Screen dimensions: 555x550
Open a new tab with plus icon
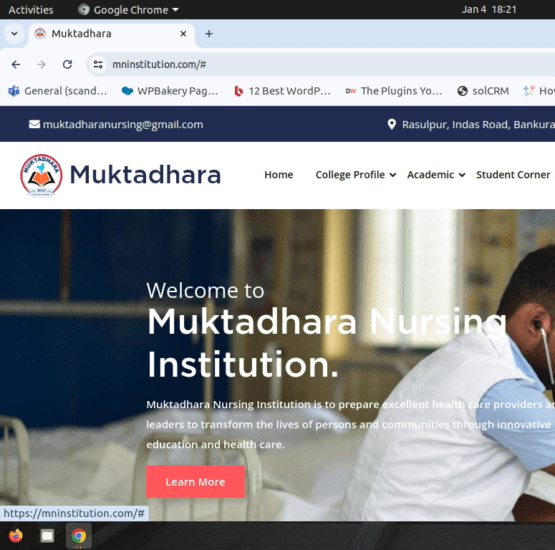pos(209,34)
